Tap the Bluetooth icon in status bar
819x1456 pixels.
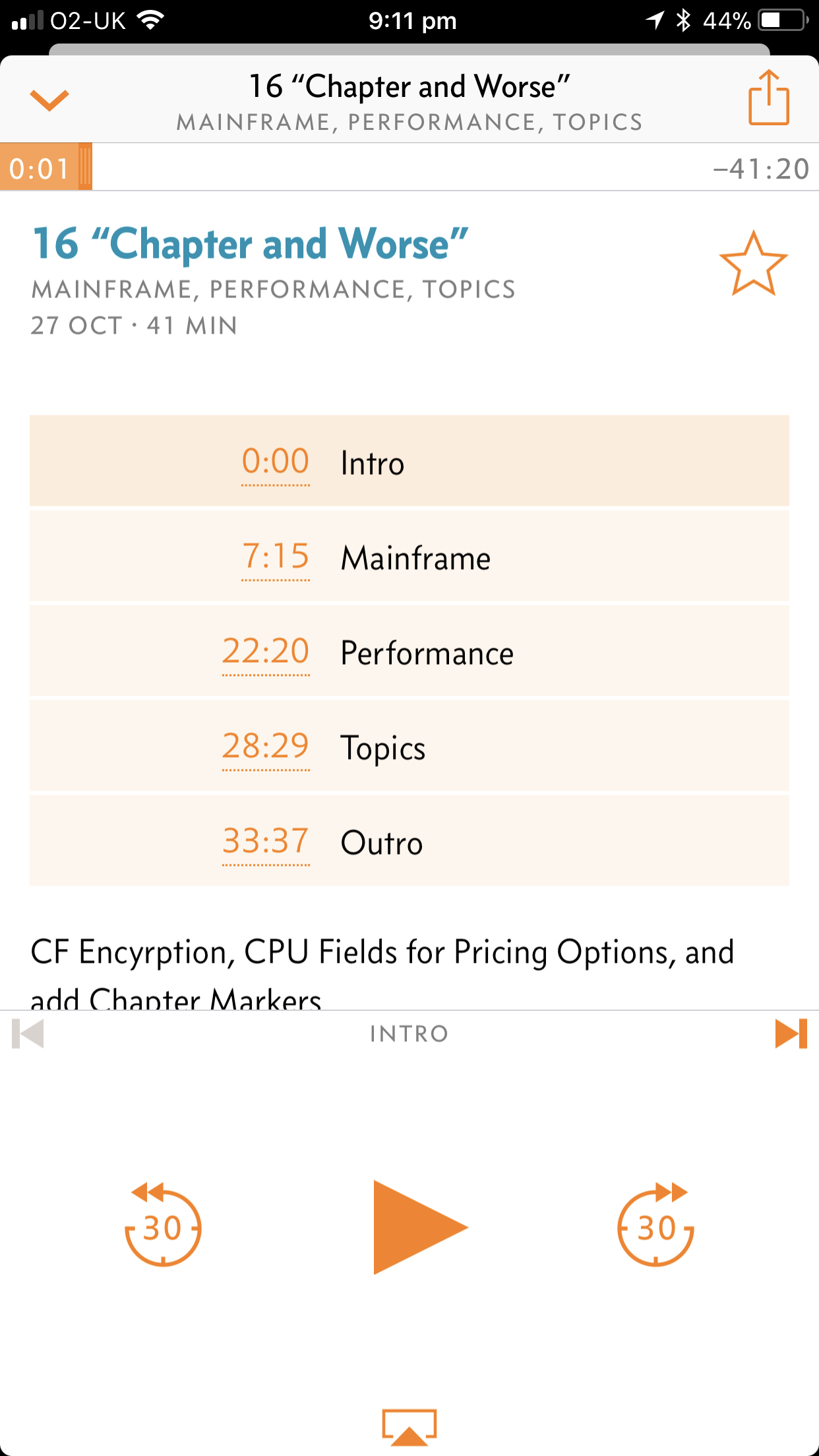point(684,20)
